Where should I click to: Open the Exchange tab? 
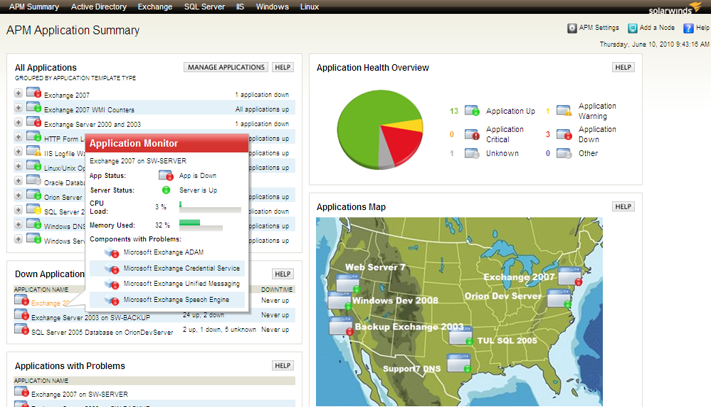[x=155, y=7]
